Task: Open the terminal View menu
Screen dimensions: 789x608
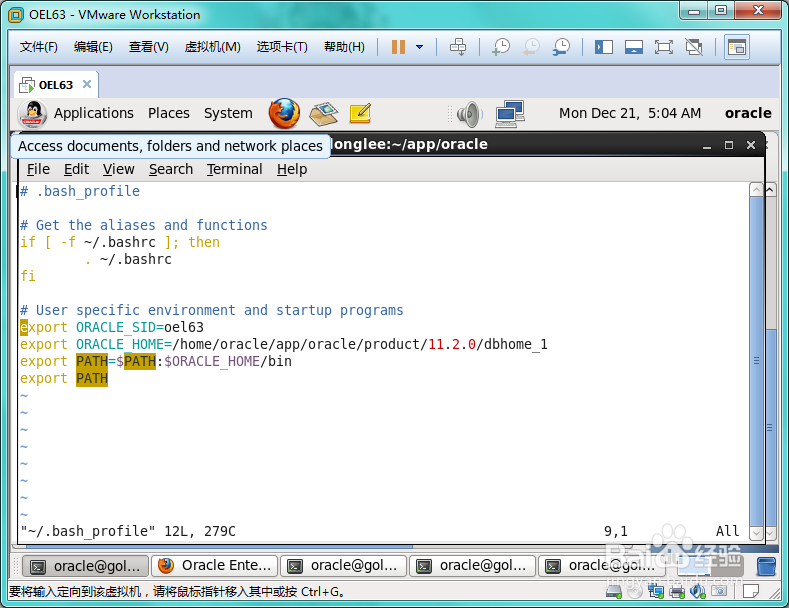Action: coord(119,169)
